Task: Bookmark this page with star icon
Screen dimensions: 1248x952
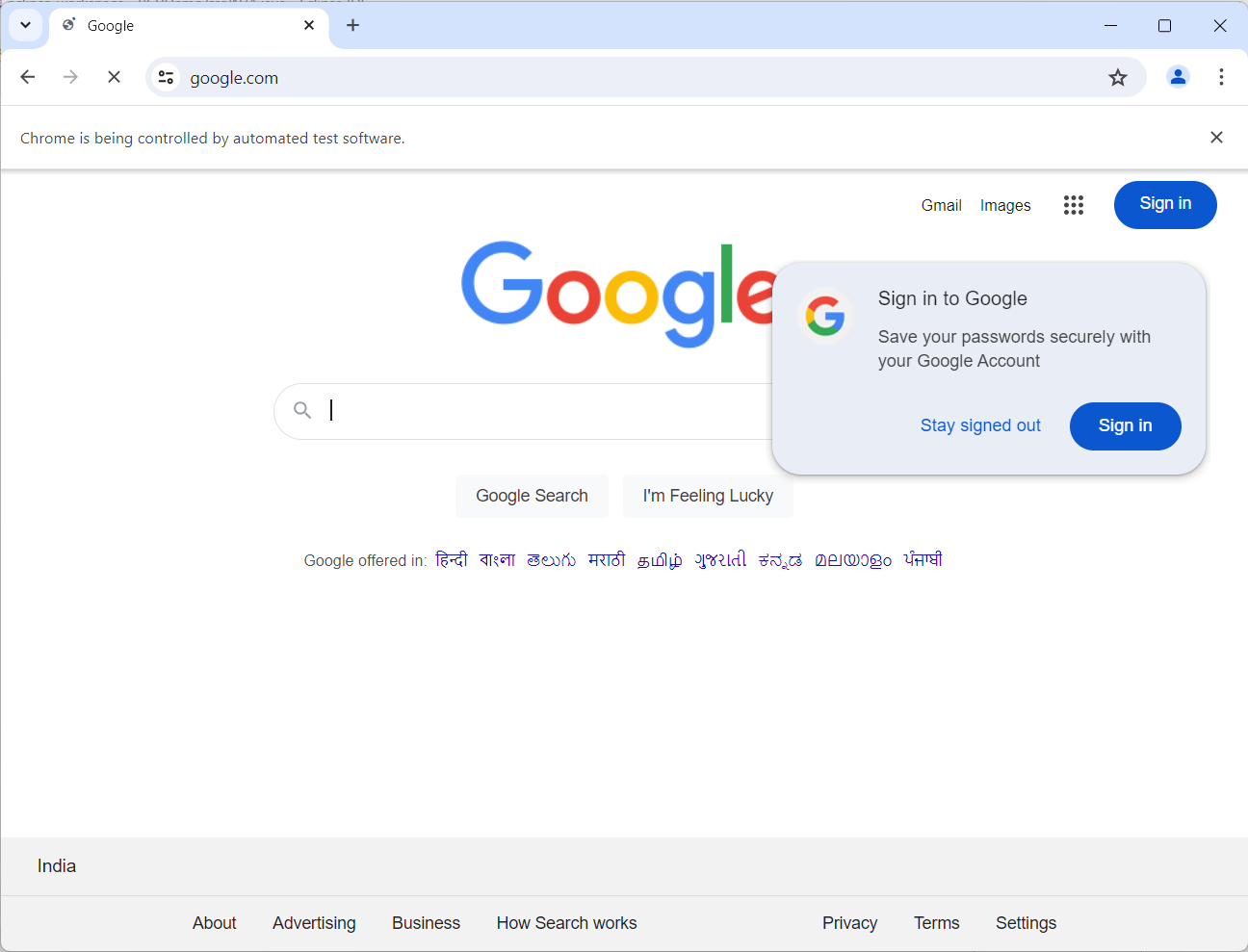Action: click(x=1117, y=78)
